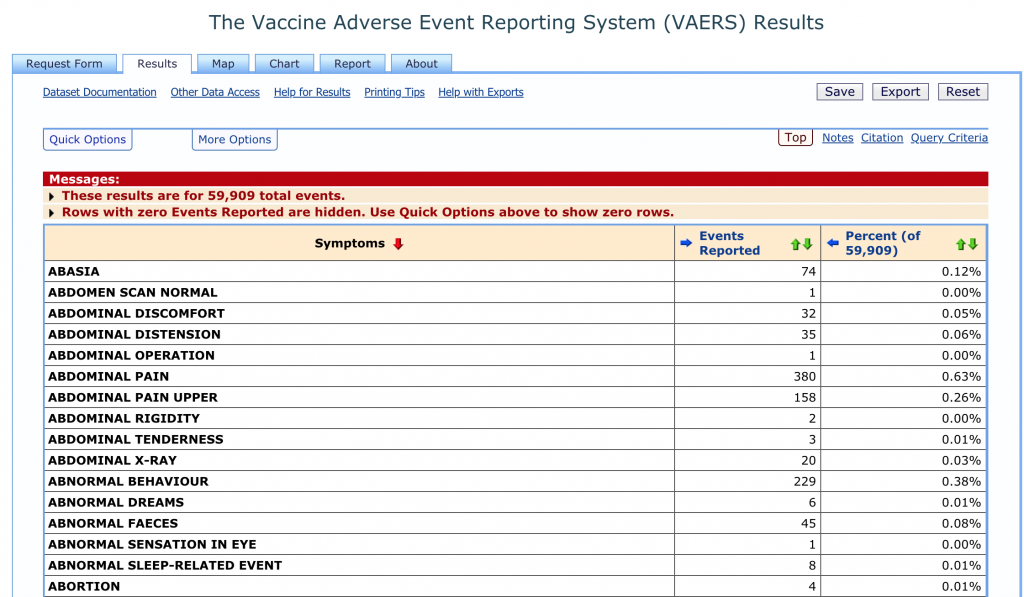Viewport: 1024px width, 597px height.
Task: Click the ABDOMINAL TENDERNESS symptom name
Action: tap(136, 440)
